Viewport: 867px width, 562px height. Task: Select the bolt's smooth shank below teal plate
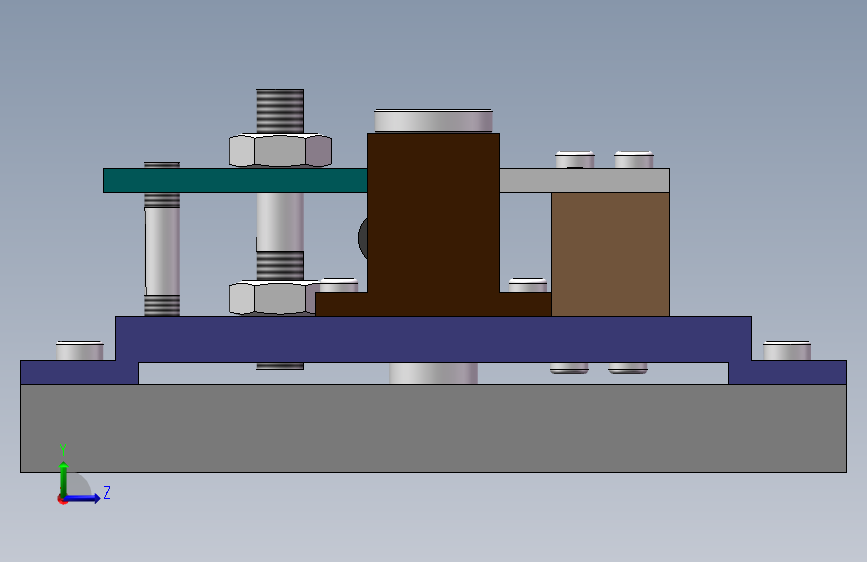[280, 222]
